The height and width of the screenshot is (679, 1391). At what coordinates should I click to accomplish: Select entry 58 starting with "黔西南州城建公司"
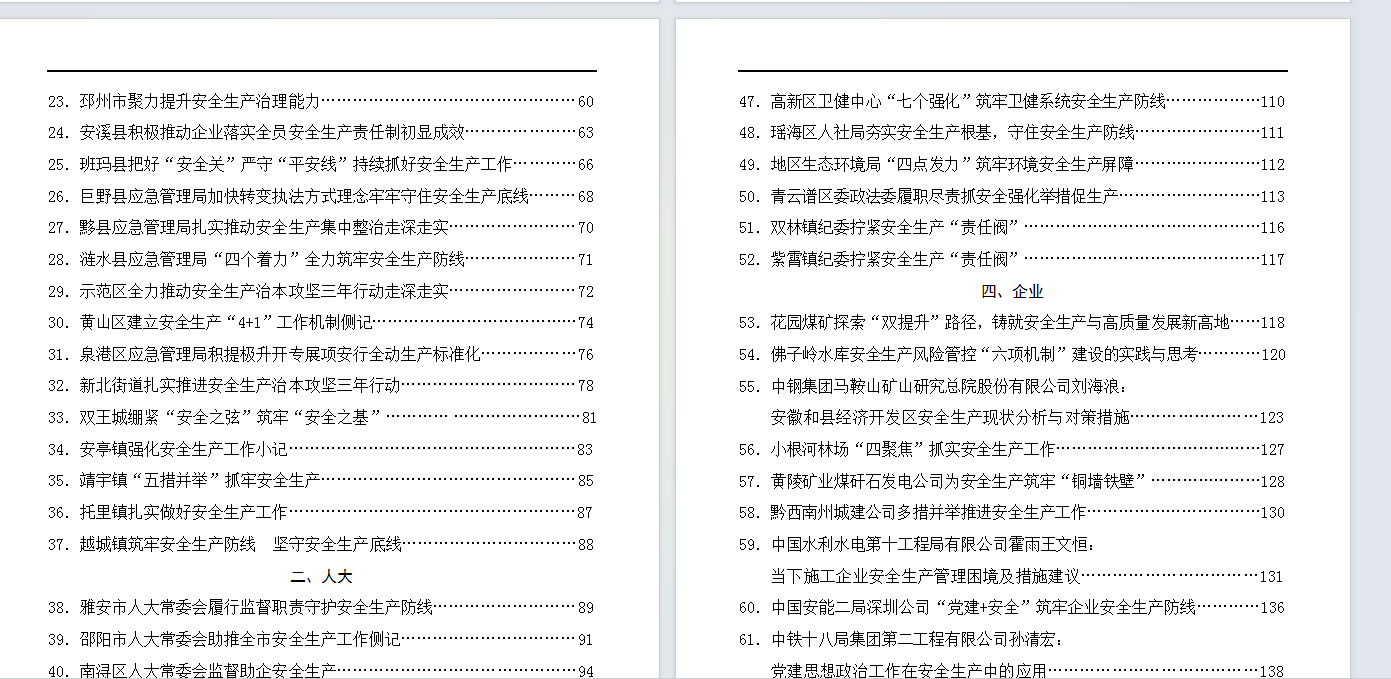[x=1012, y=512]
